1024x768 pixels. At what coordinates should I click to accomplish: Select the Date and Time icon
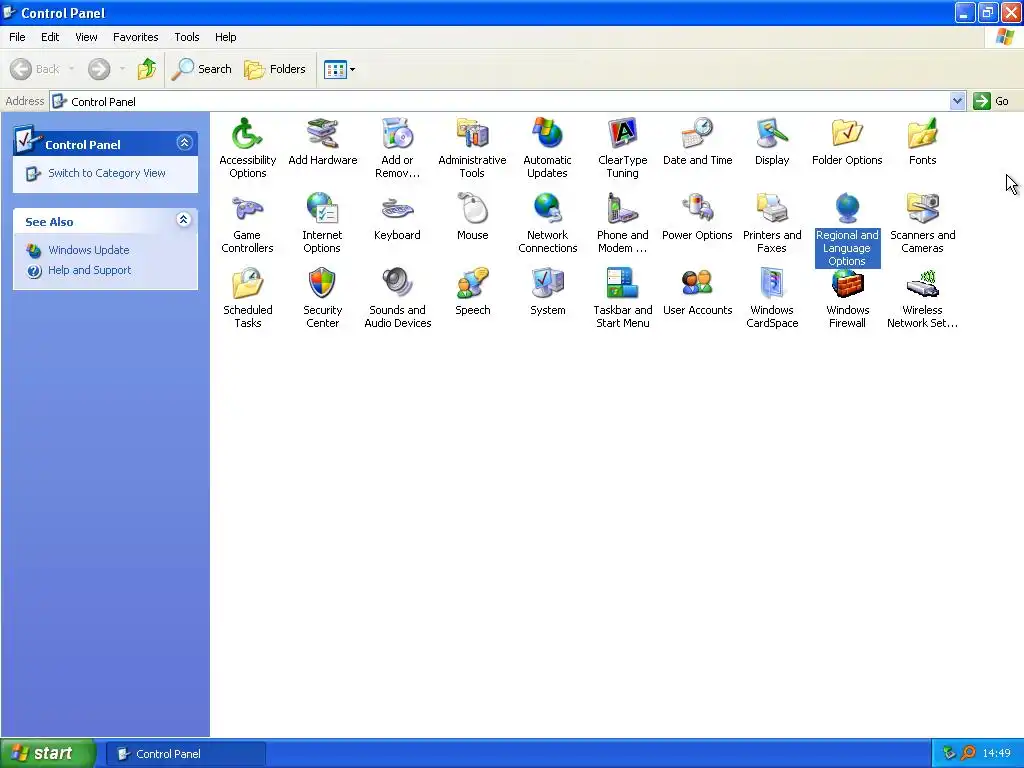pyautogui.click(x=697, y=133)
